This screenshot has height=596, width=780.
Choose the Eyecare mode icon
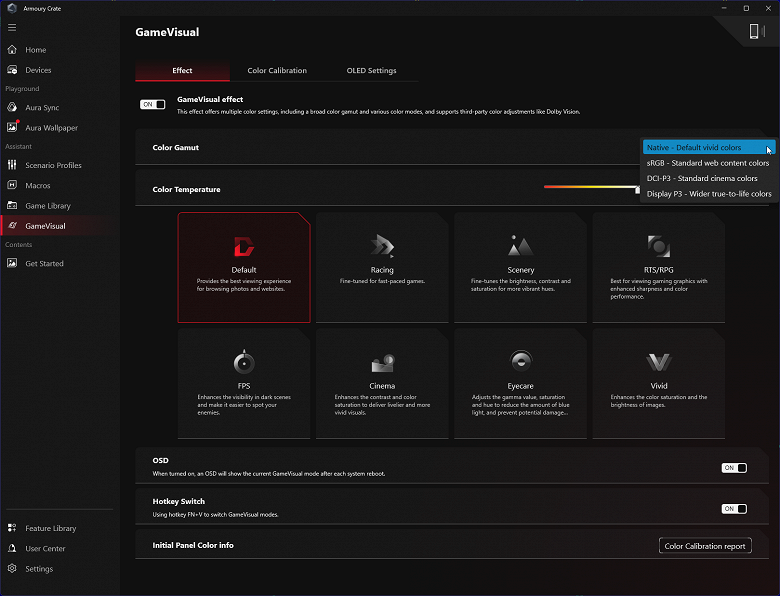(x=520, y=362)
